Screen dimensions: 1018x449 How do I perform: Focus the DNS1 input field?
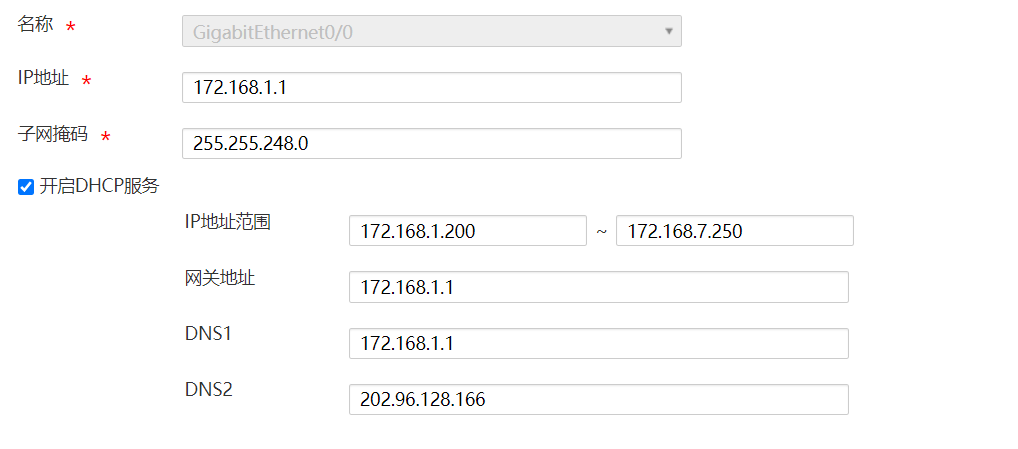pyautogui.click(x=598, y=343)
